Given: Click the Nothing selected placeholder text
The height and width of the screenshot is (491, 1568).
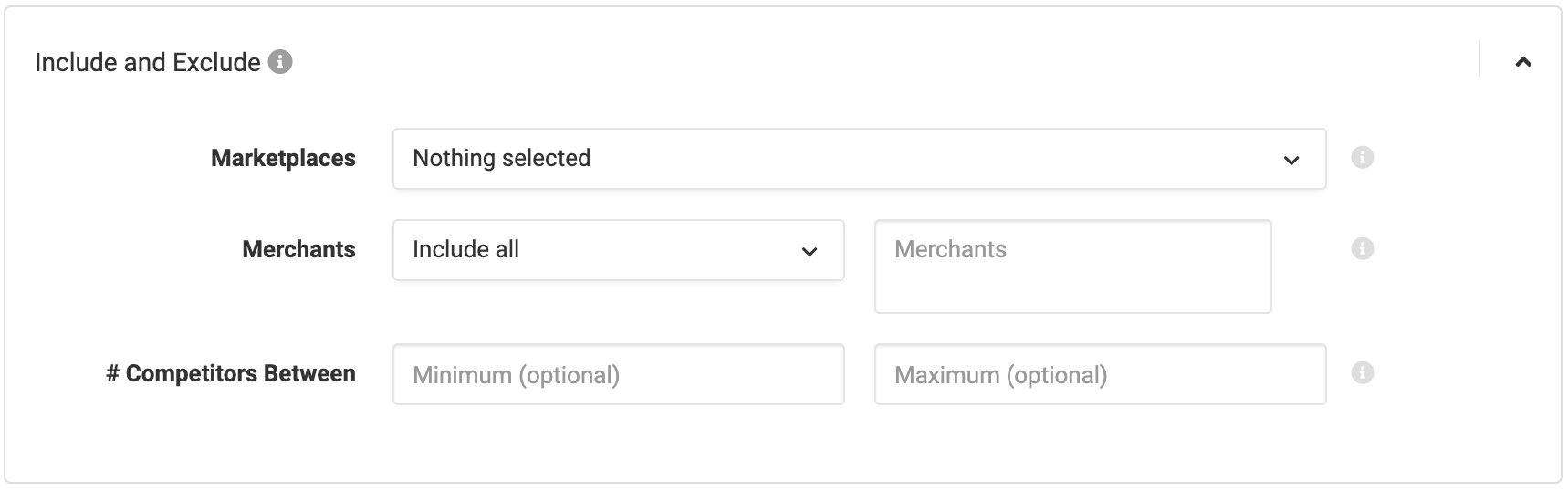Looking at the screenshot, I should click(x=502, y=158).
